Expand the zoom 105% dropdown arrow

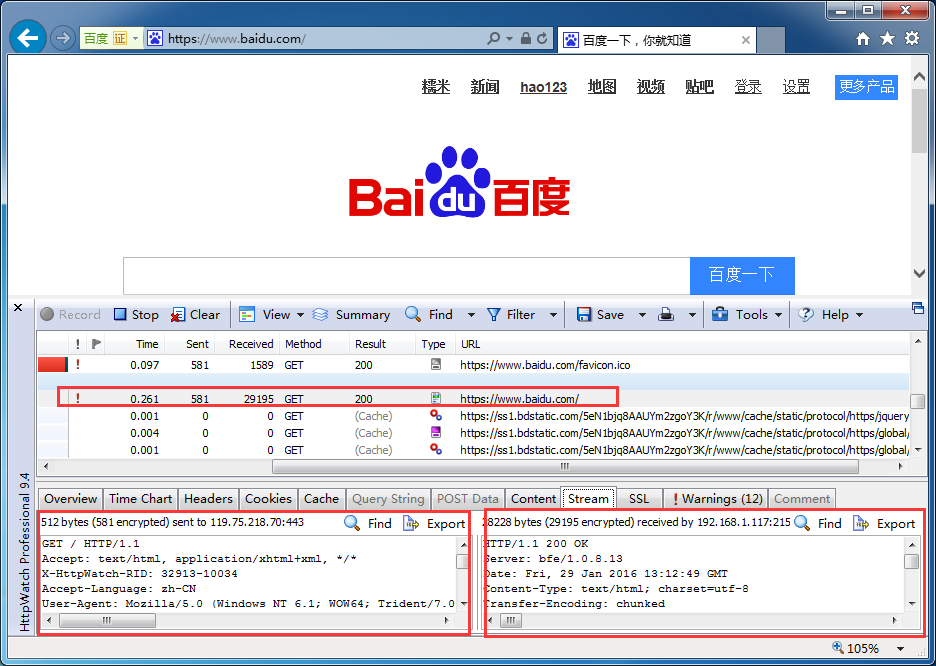pyautogui.click(x=900, y=649)
